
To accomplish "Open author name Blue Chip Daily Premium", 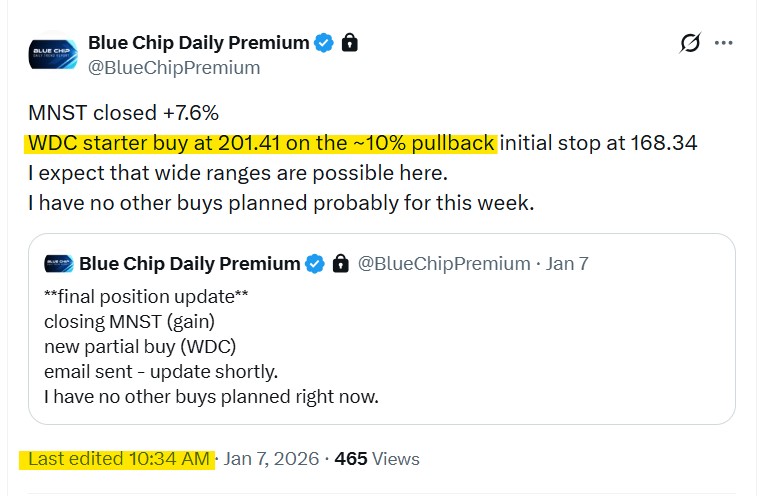I will click(198, 43).
